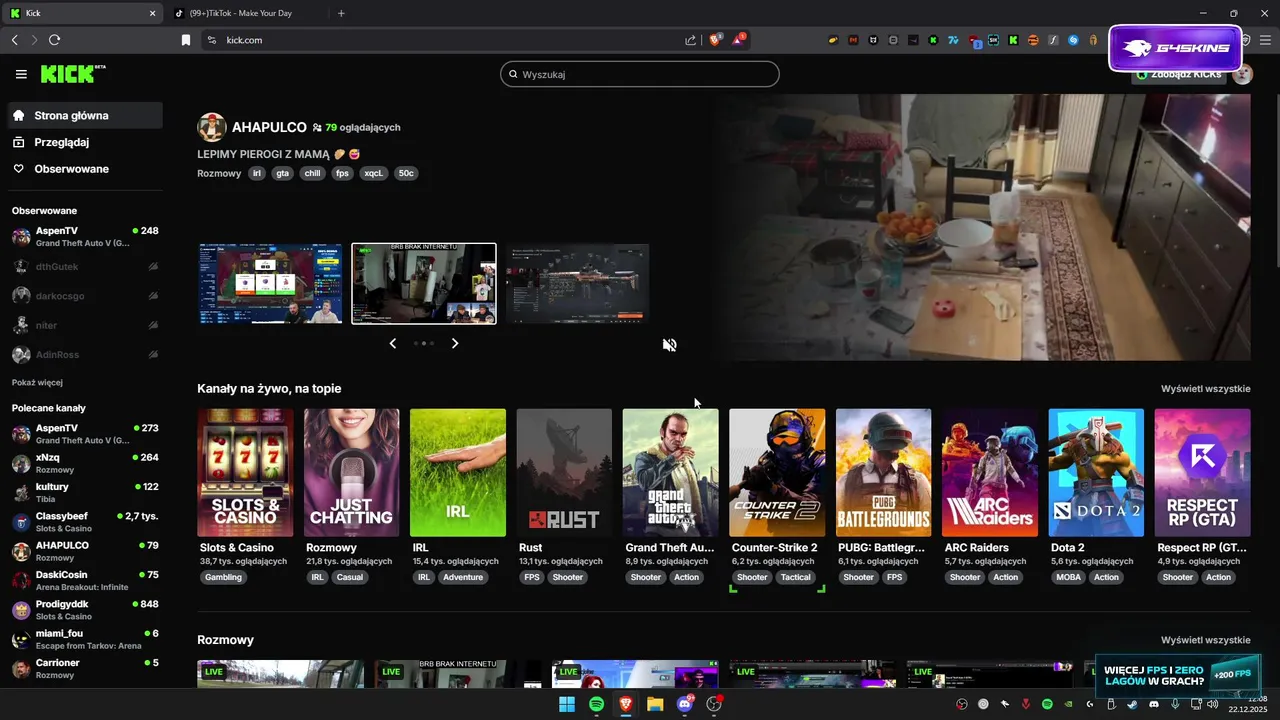Click the G4SKINS extension banner

pos(1175,48)
